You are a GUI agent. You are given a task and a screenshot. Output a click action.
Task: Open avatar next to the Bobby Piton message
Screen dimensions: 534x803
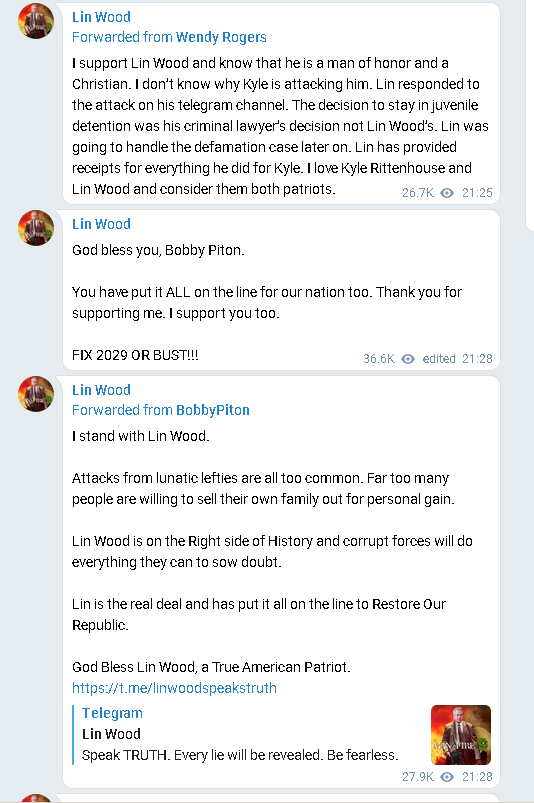click(36, 228)
